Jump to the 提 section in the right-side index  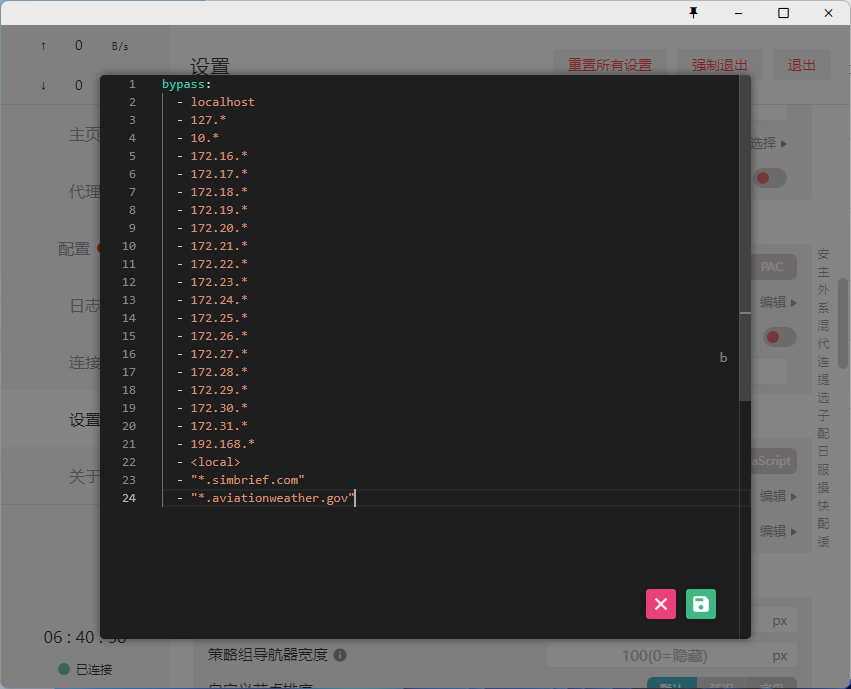tap(823, 379)
